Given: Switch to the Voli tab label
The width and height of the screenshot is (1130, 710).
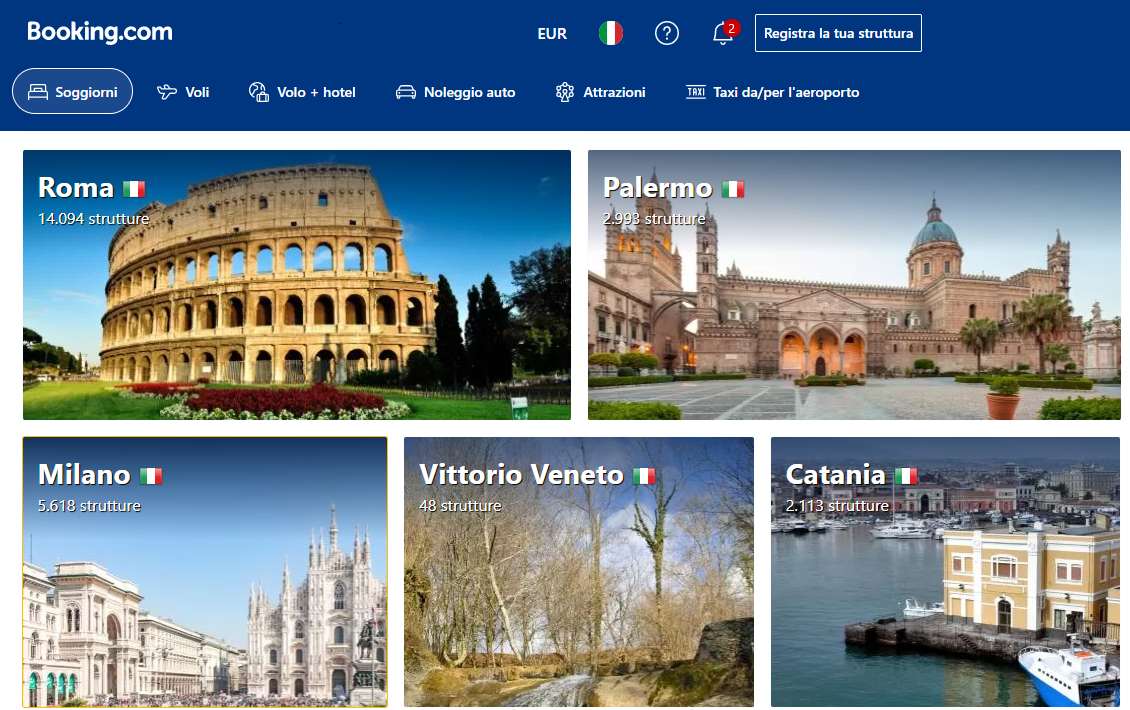Looking at the screenshot, I should (x=197, y=92).
